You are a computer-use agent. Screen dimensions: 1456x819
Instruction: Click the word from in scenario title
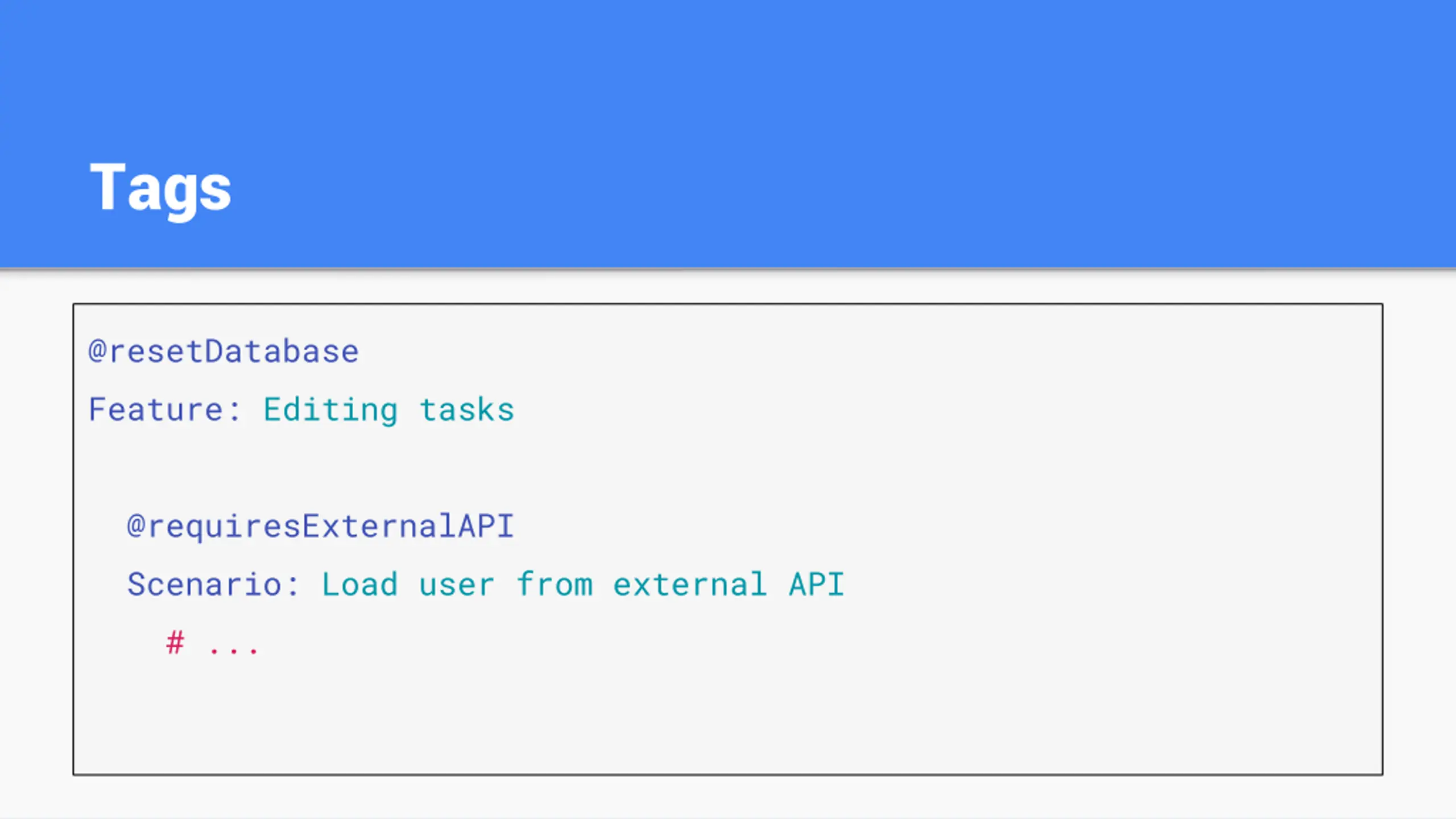coord(555,584)
